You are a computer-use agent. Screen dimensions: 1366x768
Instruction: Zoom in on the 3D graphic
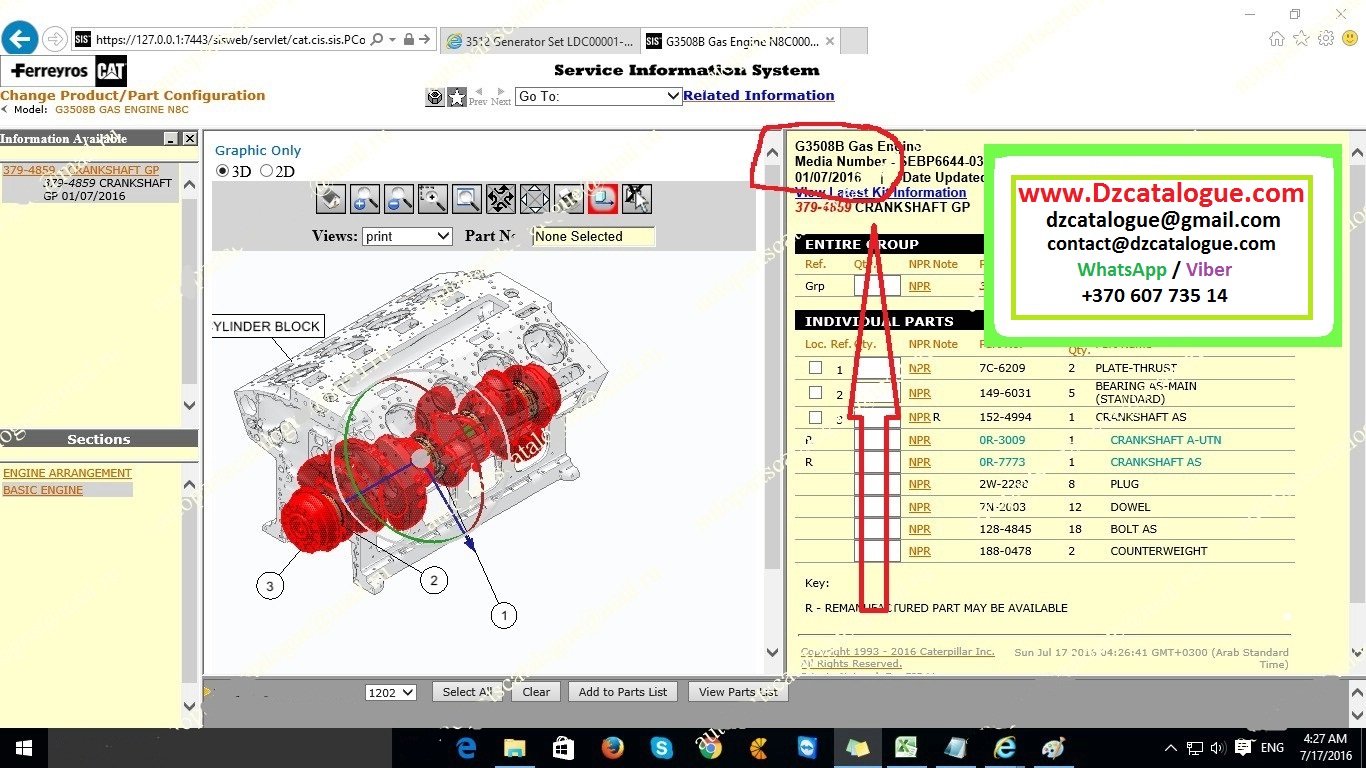[364, 198]
